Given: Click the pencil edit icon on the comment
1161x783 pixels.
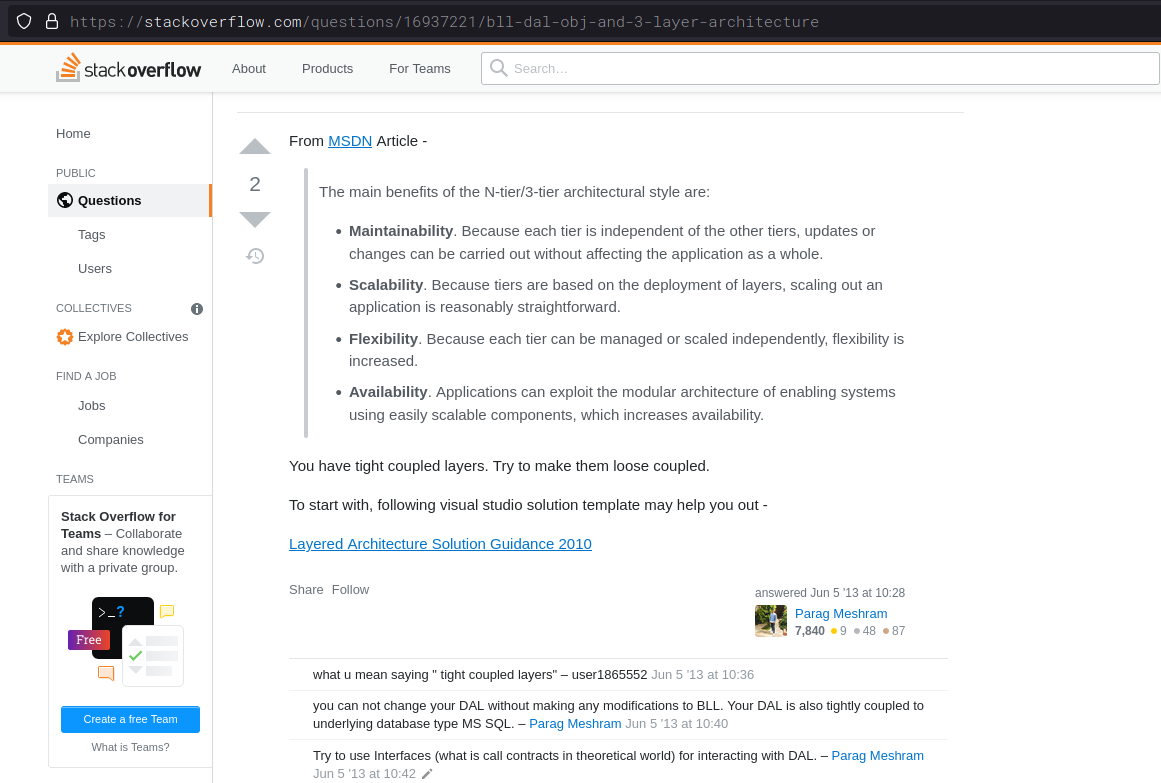Looking at the screenshot, I should [x=428, y=774].
